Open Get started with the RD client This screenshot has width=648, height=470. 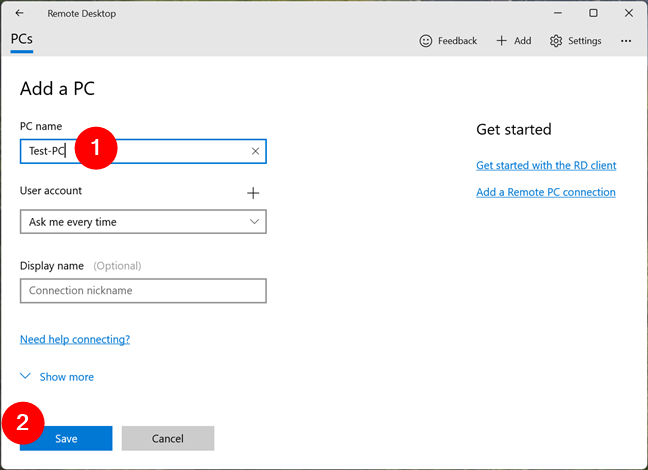click(x=546, y=165)
